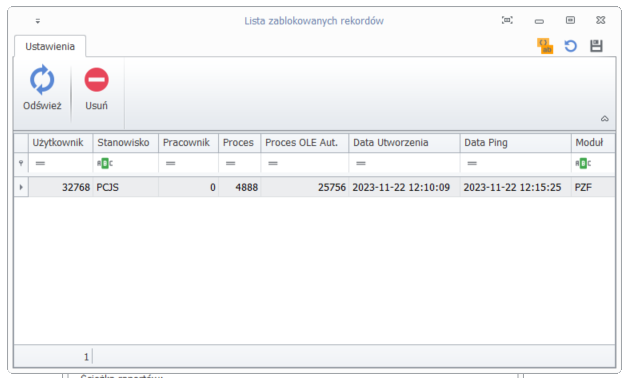Collapse the ribbon with the chevron

tap(604, 119)
